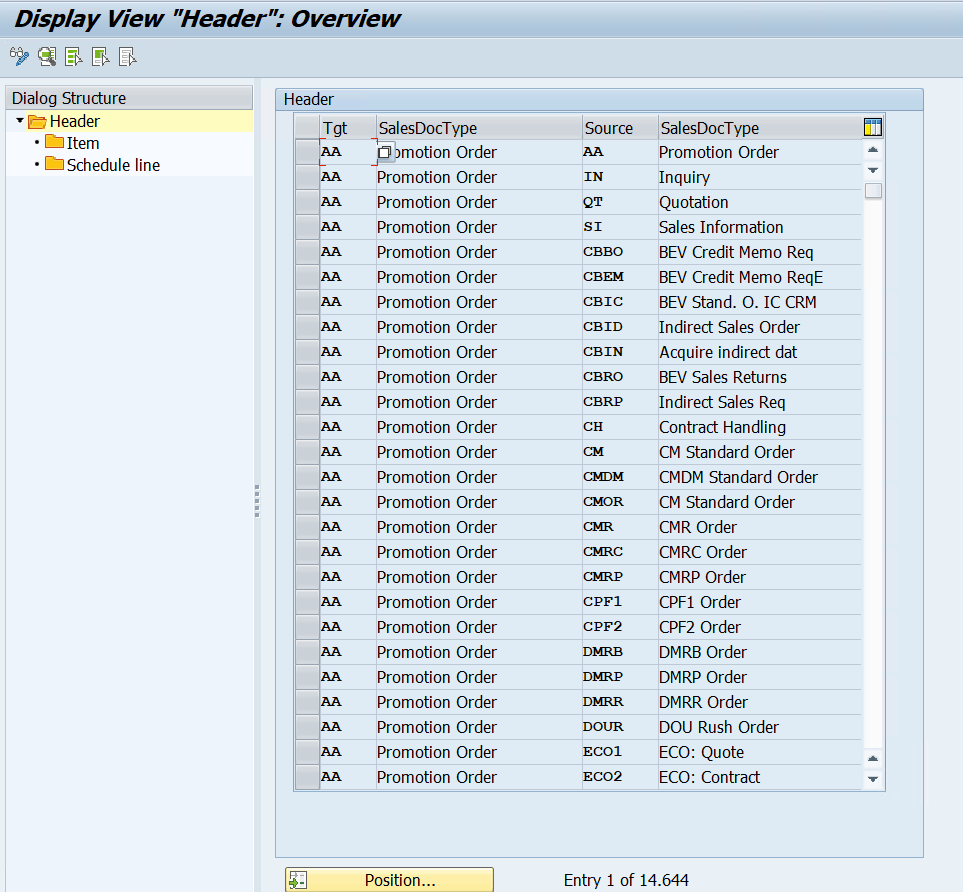Click the 'ECO: Quote' cell
The width and height of the screenshot is (963, 892).
pyautogui.click(x=759, y=752)
